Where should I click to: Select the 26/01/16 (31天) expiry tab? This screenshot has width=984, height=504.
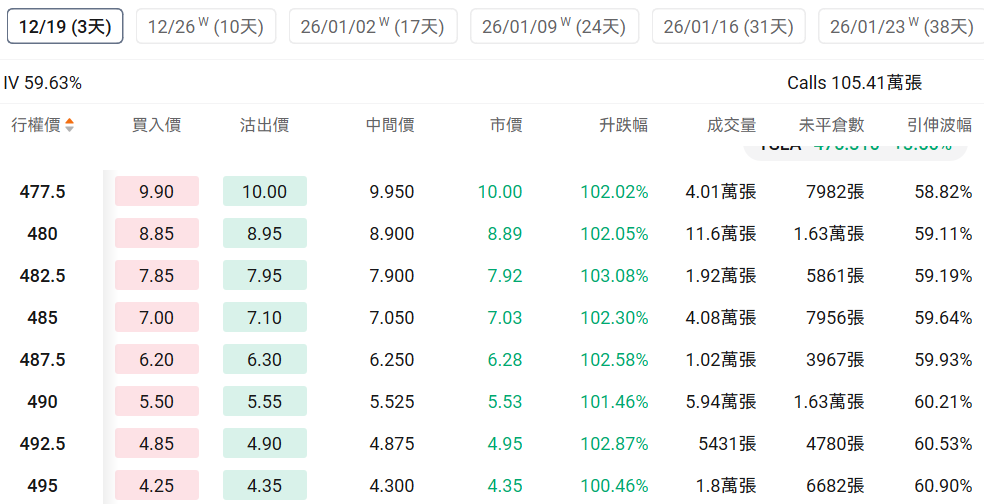(728, 27)
